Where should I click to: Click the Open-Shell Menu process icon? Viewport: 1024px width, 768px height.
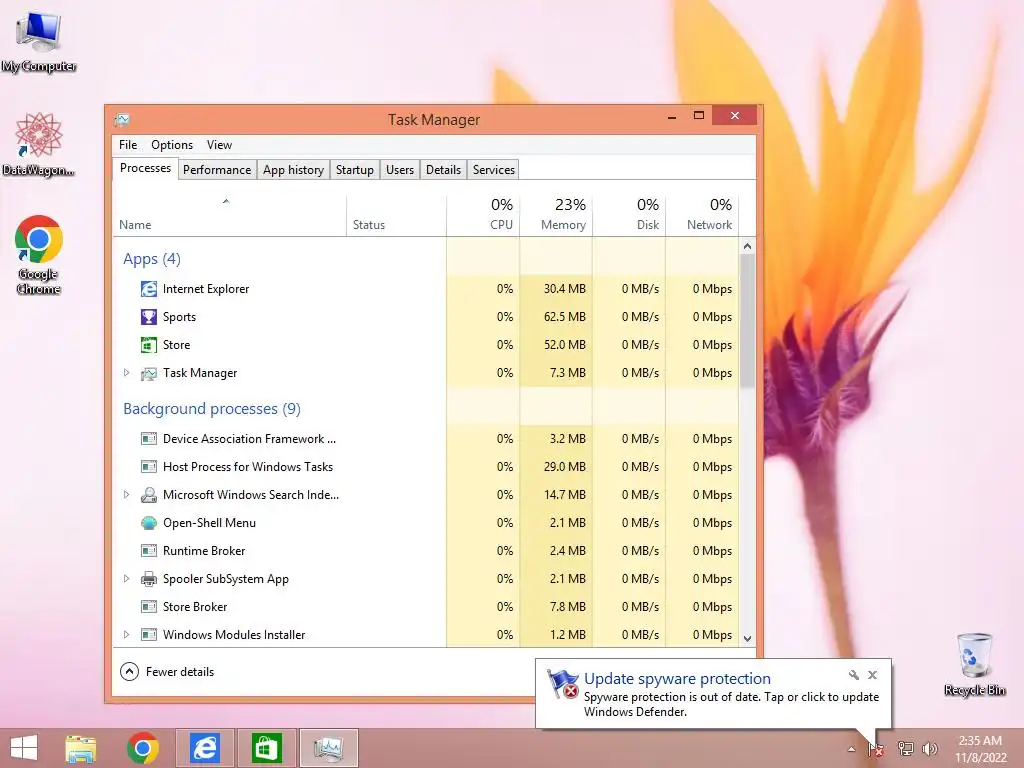click(x=149, y=523)
